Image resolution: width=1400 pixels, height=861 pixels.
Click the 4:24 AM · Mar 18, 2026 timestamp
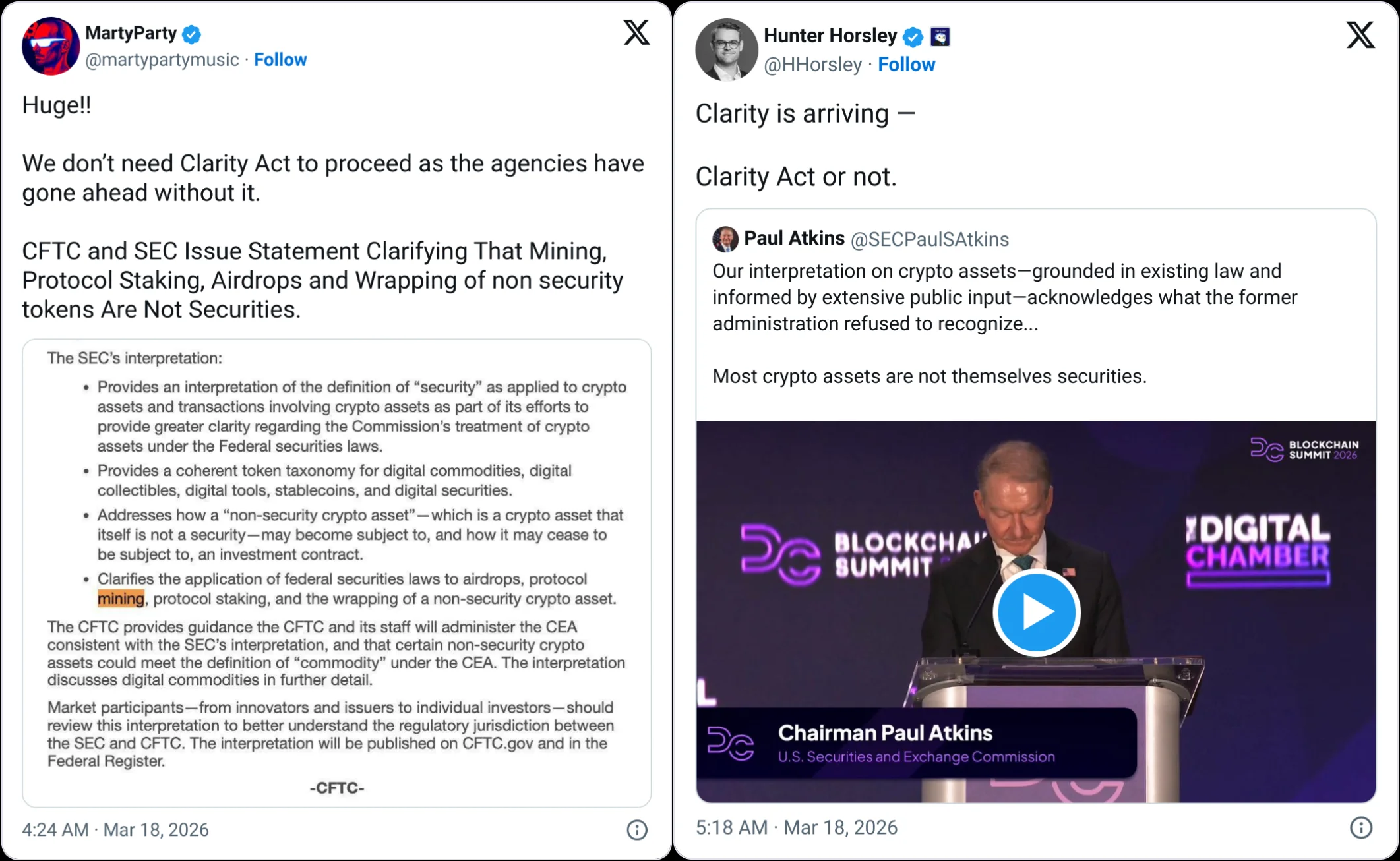[115, 829]
